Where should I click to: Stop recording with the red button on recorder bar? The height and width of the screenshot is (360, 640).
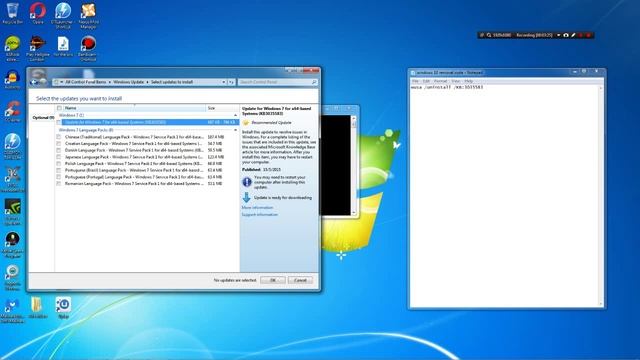pos(589,35)
